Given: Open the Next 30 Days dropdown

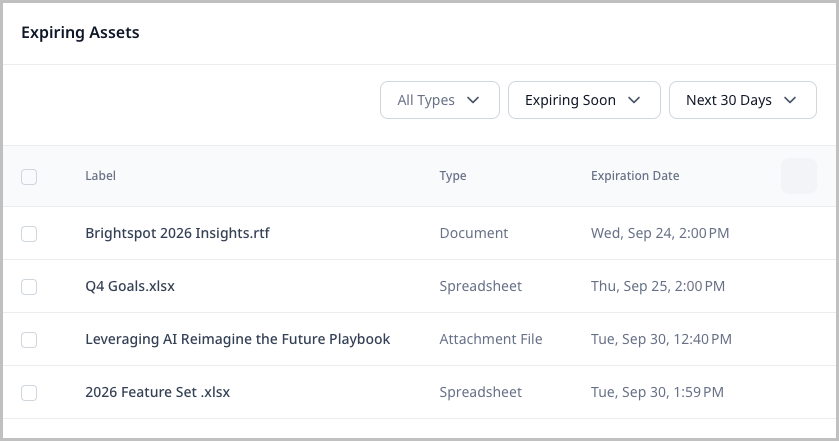Looking at the screenshot, I should (742, 100).
